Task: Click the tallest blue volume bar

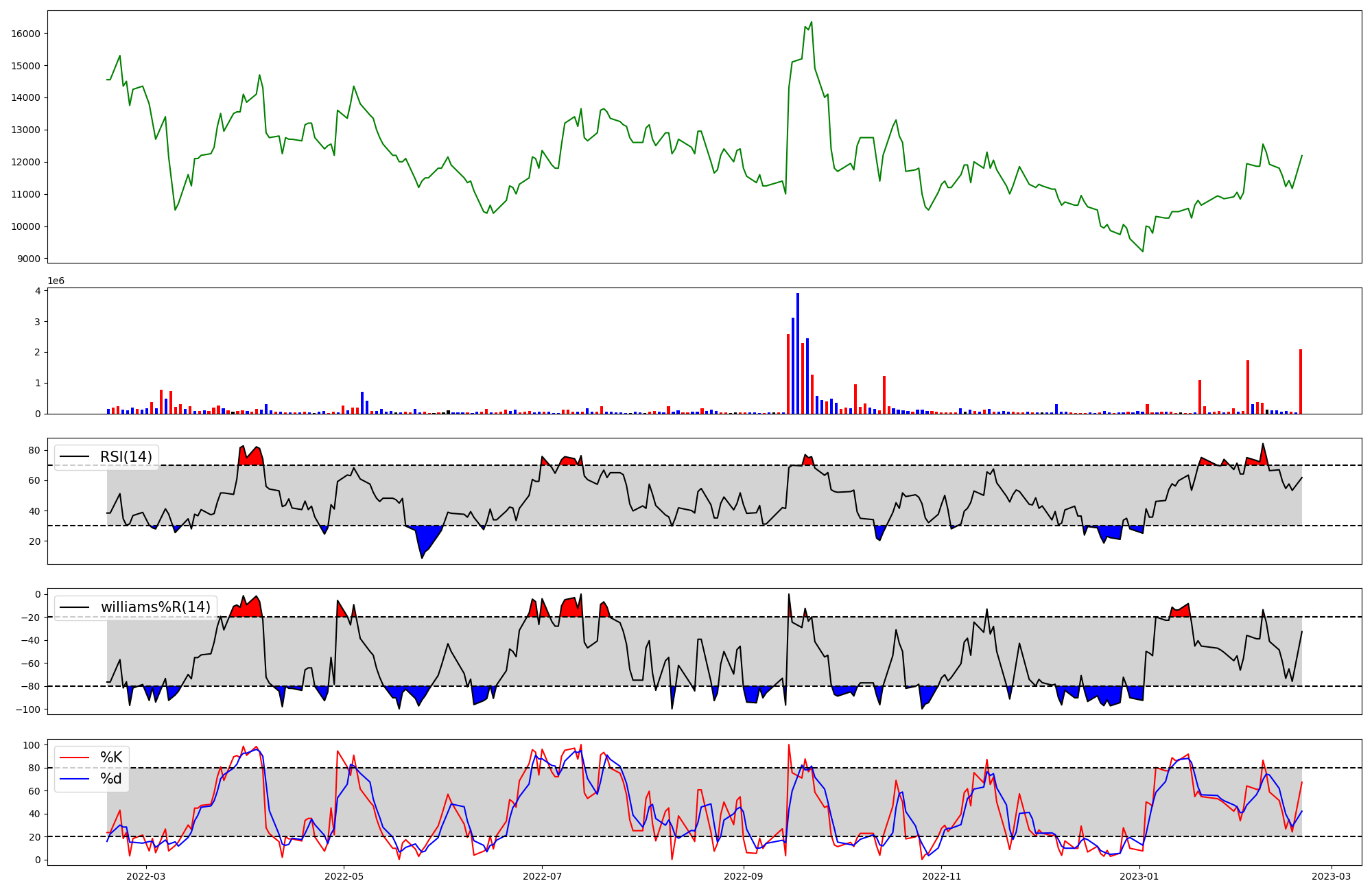Action: pos(798,353)
